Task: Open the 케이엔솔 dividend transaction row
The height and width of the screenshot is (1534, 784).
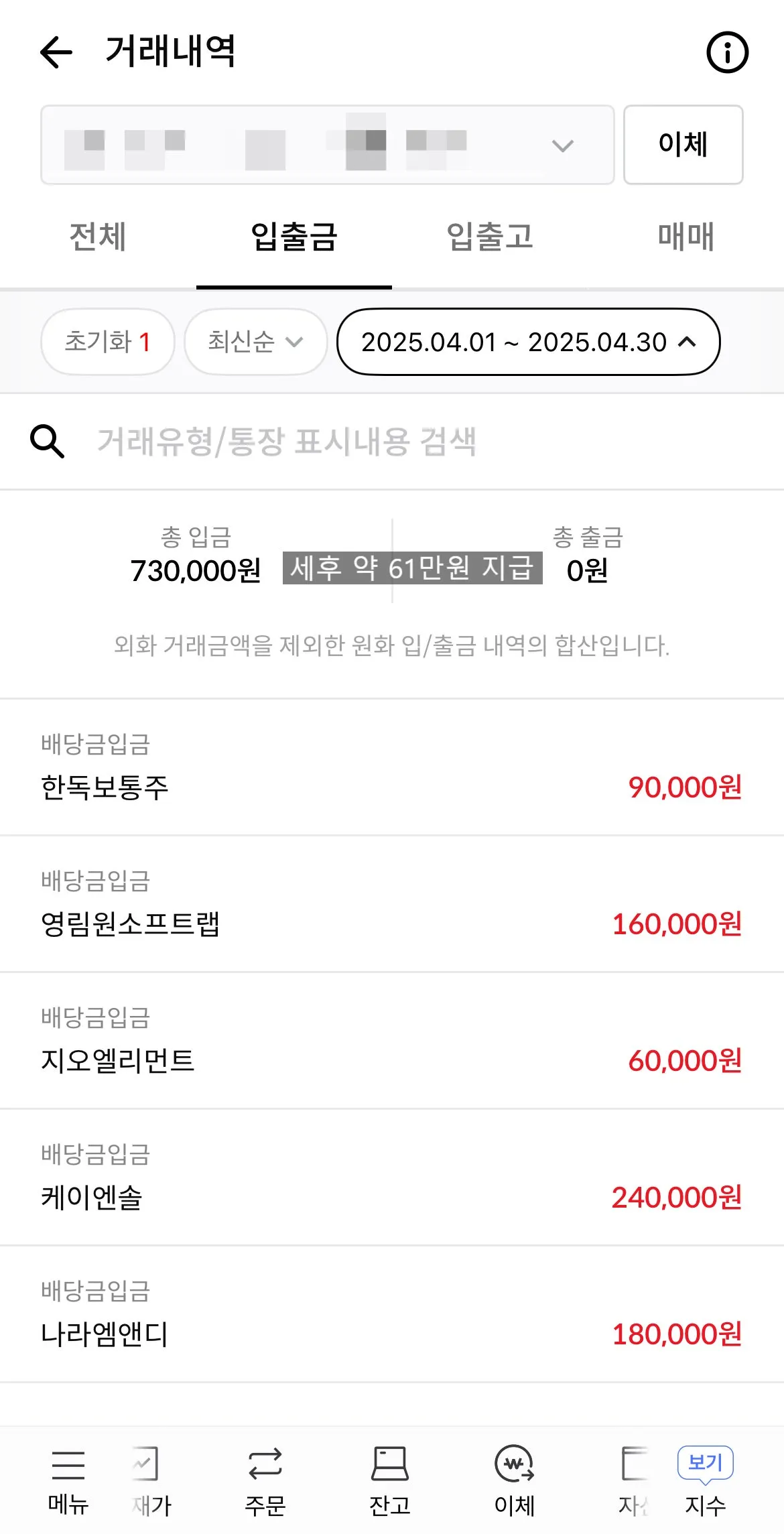Action: click(392, 1177)
